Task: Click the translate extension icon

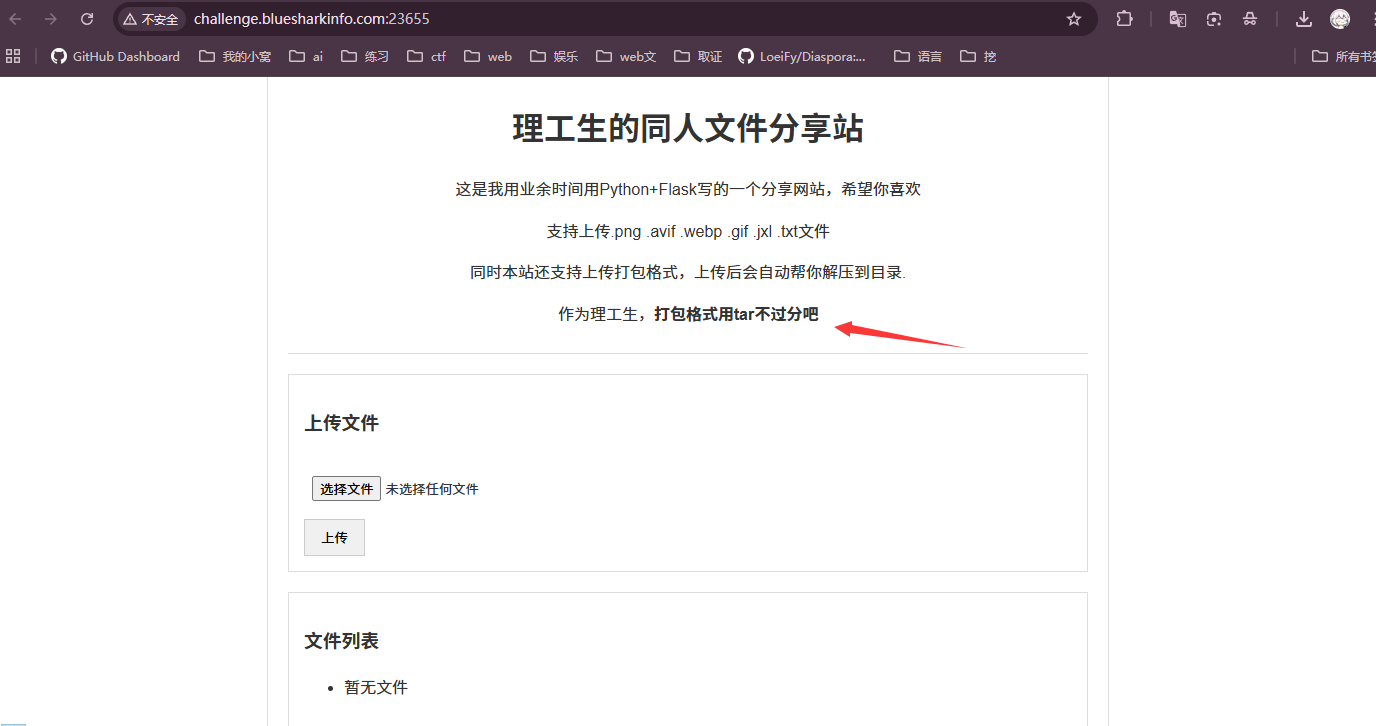Action: coord(1178,19)
